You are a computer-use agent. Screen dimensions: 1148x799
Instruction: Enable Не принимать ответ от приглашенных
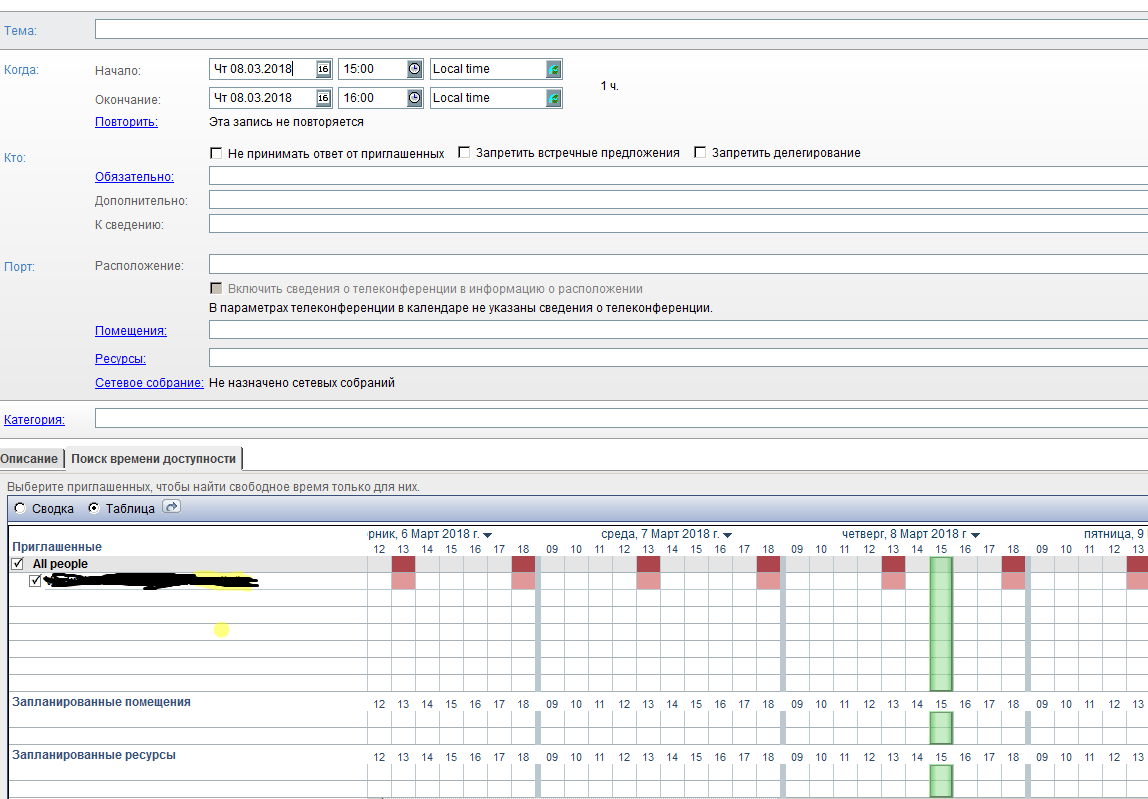[216, 153]
